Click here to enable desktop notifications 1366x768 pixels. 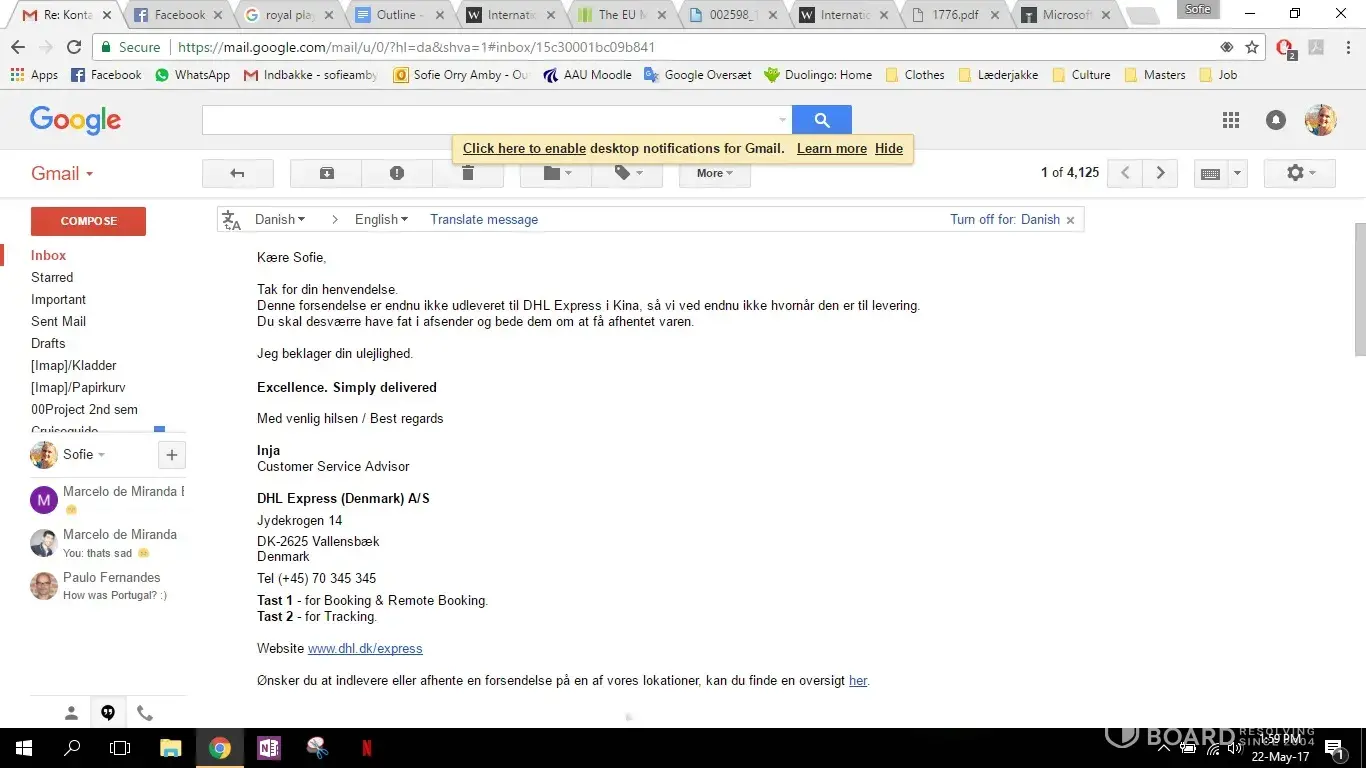coord(524,148)
